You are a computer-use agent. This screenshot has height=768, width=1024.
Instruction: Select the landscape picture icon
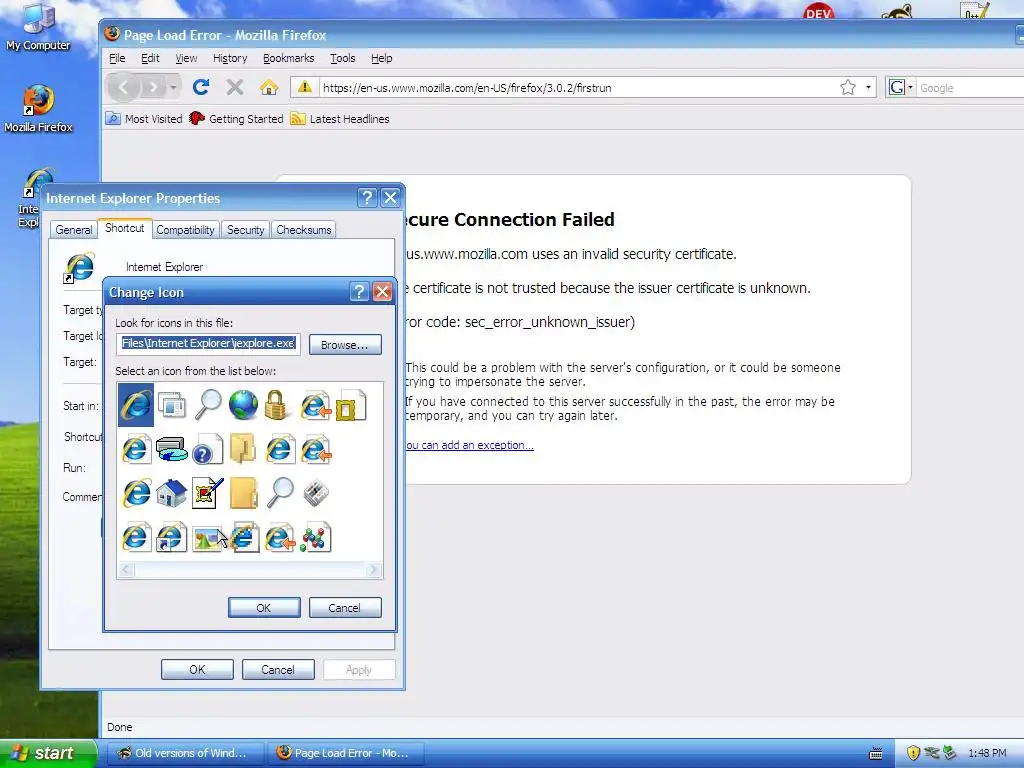pyautogui.click(x=207, y=539)
